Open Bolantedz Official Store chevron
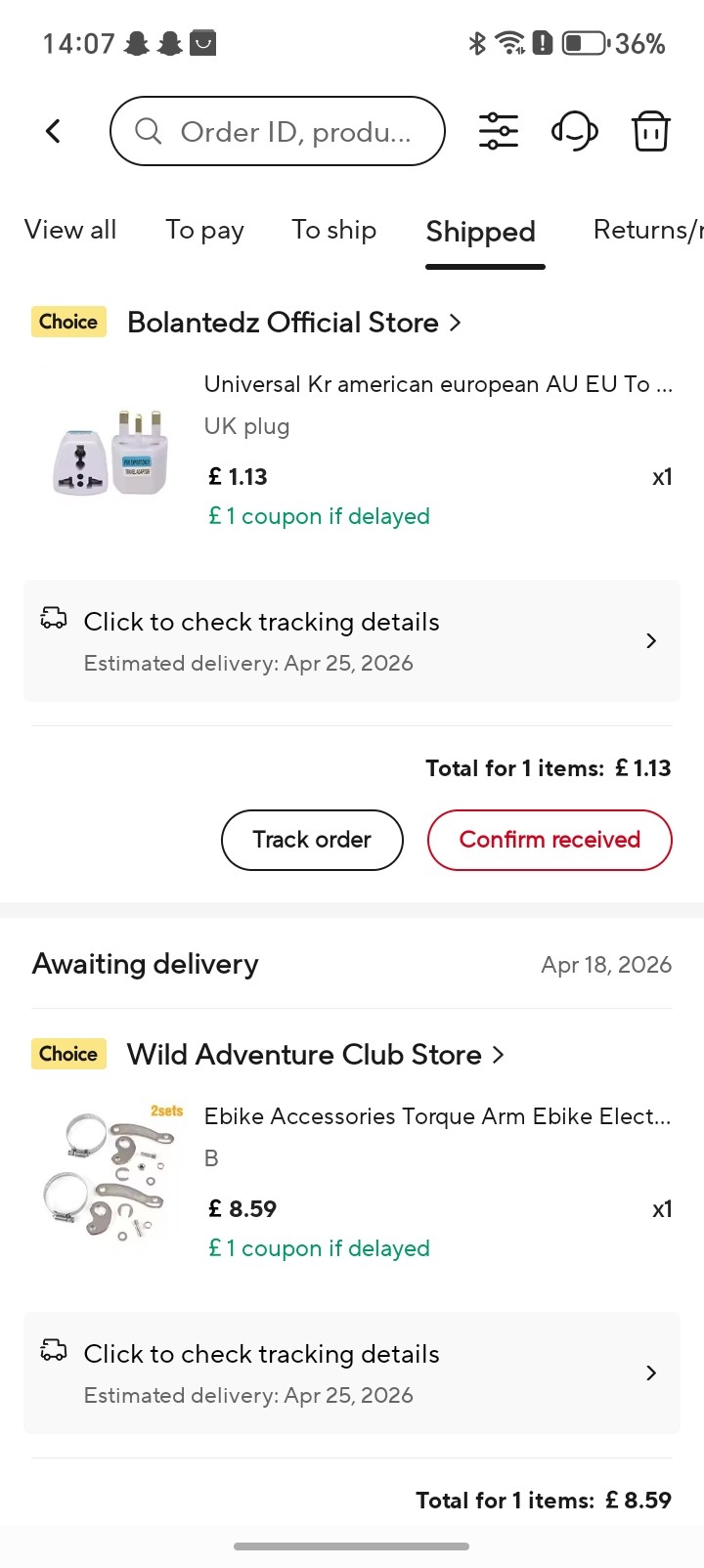The height and width of the screenshot is (1568, 704). point(455,323)
